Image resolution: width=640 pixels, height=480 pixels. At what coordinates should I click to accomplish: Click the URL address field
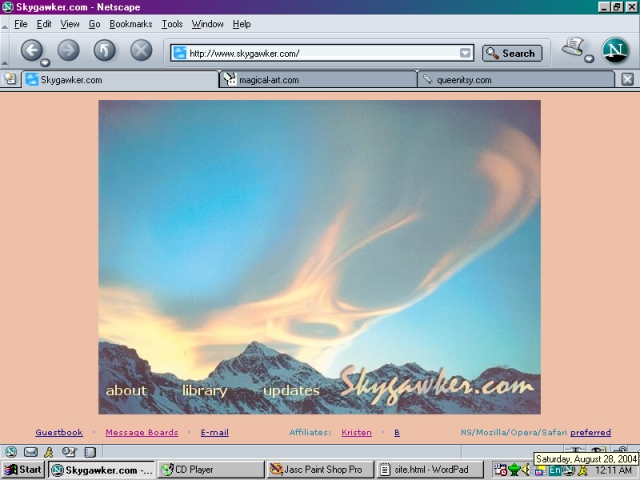pyautogui.click(x=322, y=53)
